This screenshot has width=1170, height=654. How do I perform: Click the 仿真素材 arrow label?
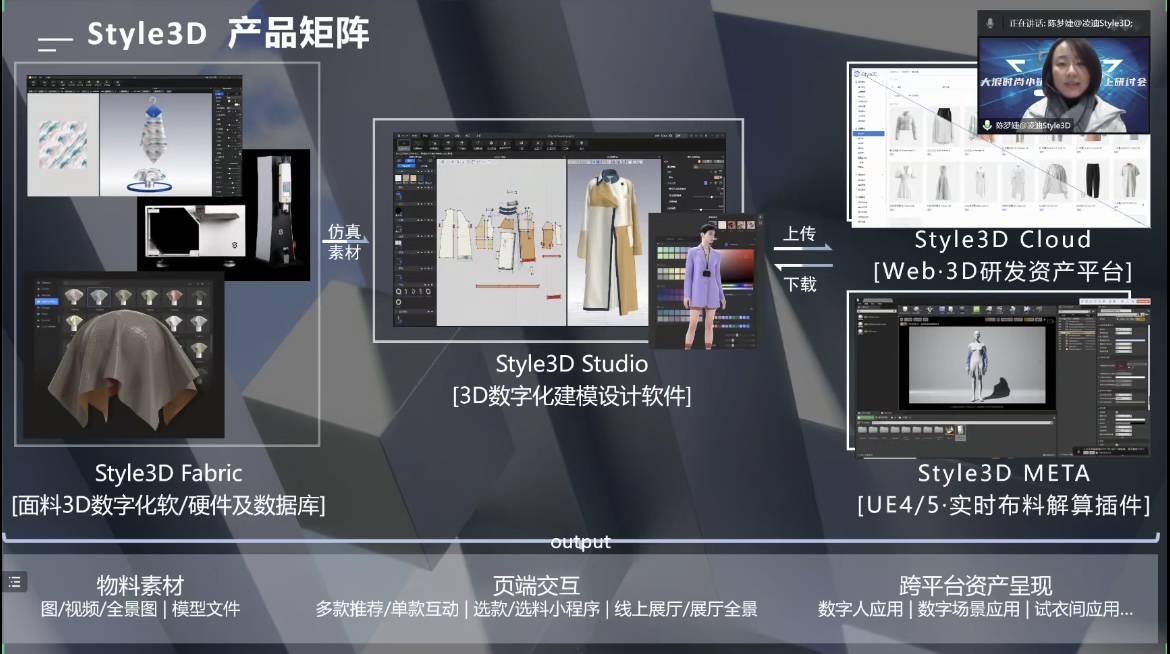(x=345, y=242)
